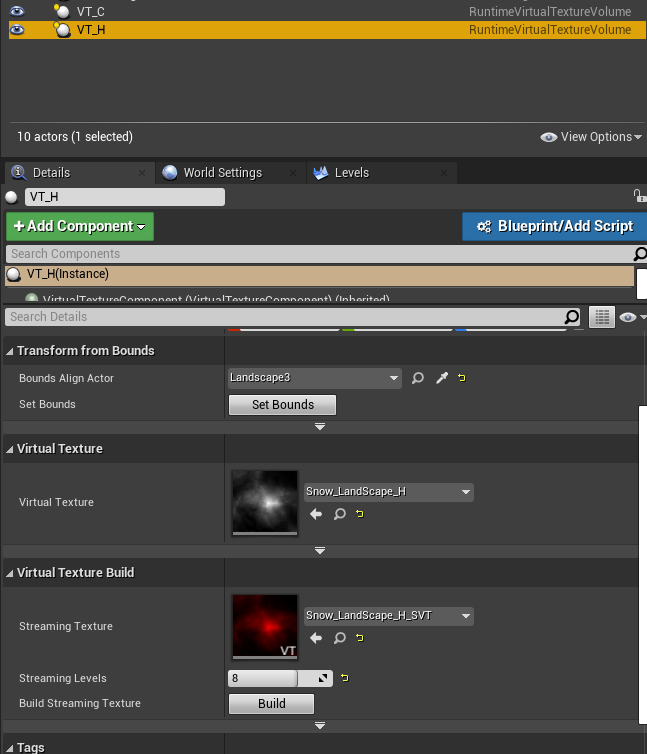Use selected asset arrow for Virtual Texture
647x754 pixels.
coord(316,514)
